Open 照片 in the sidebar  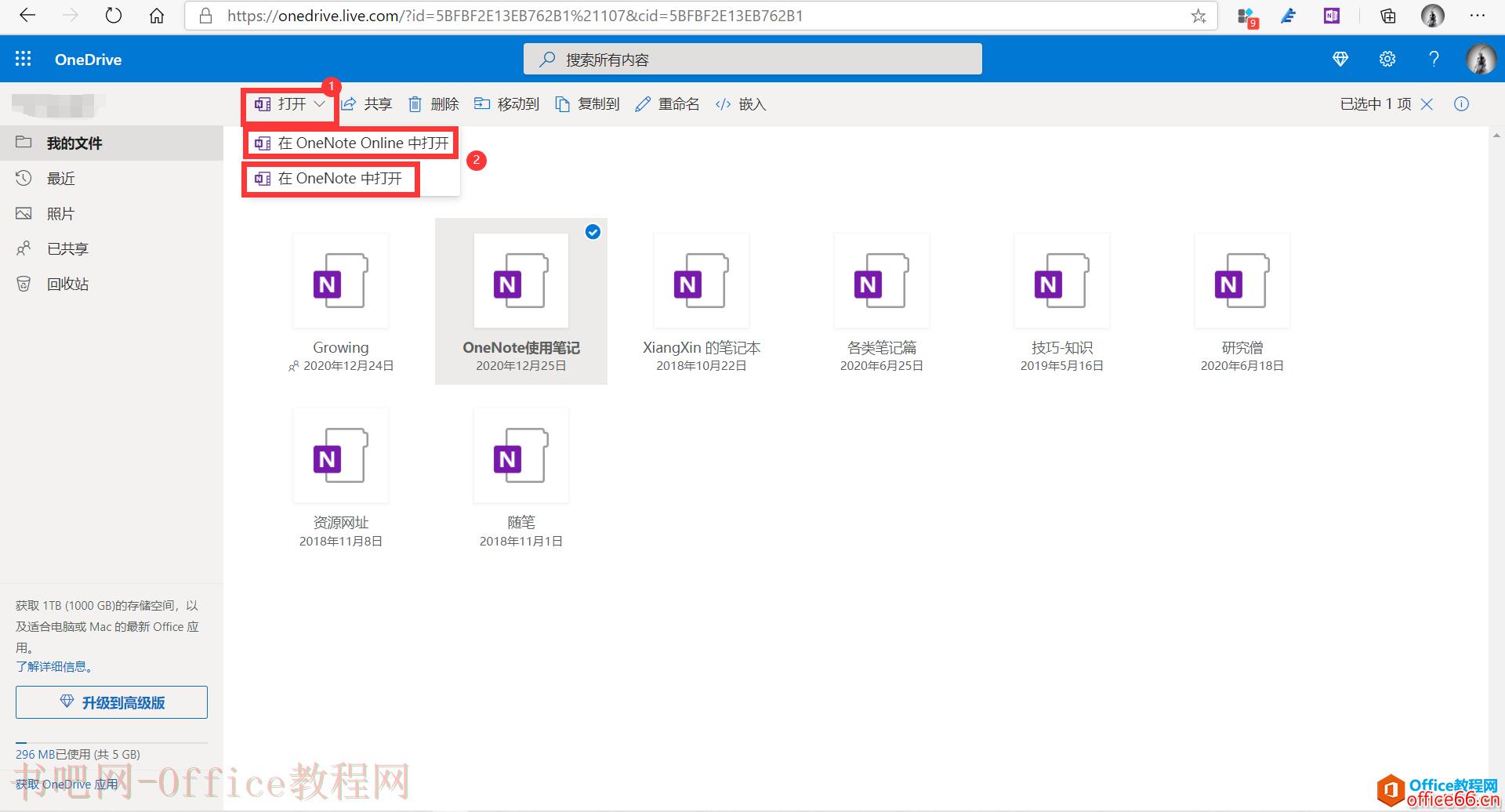point(111,214)
